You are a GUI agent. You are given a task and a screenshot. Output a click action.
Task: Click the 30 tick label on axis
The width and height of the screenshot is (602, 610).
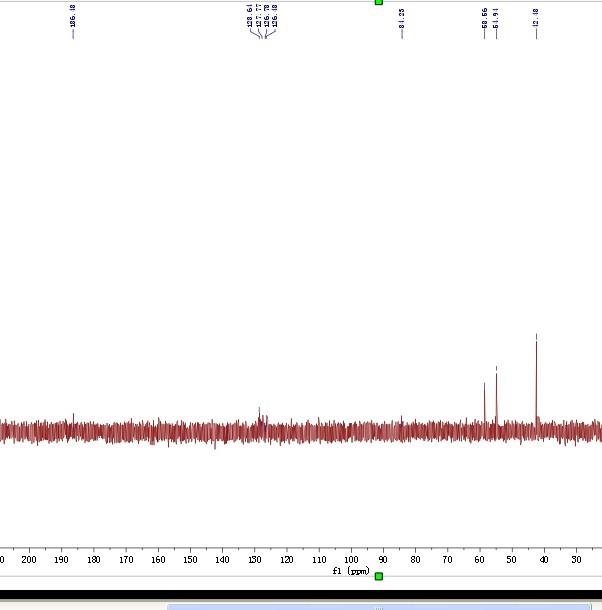point(576,559)
